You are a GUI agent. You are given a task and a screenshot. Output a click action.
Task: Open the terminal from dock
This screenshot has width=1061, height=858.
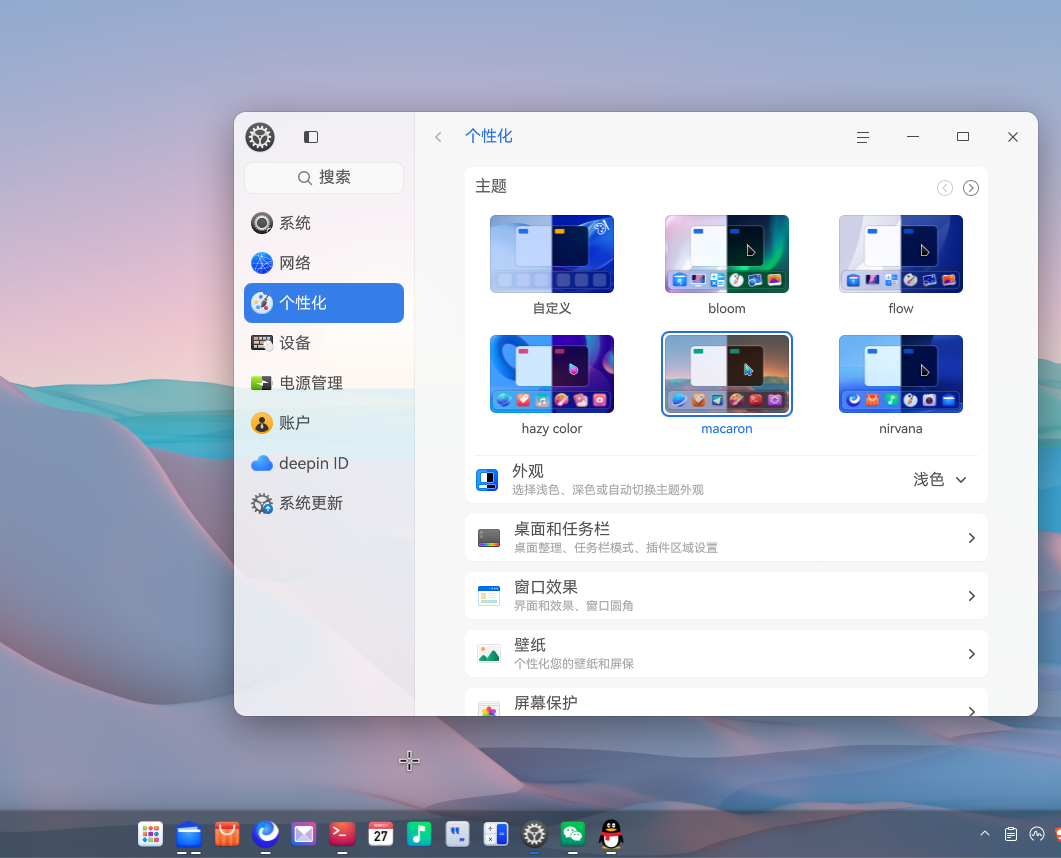click(342, 834)
